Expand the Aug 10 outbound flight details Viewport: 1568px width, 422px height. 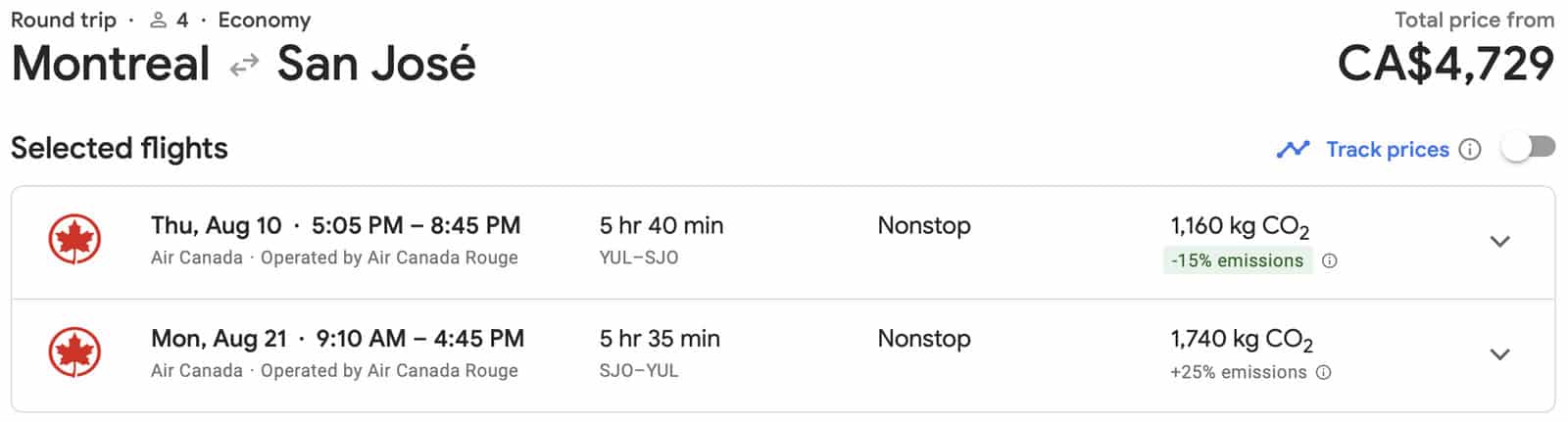click(x=1499, y=241)
